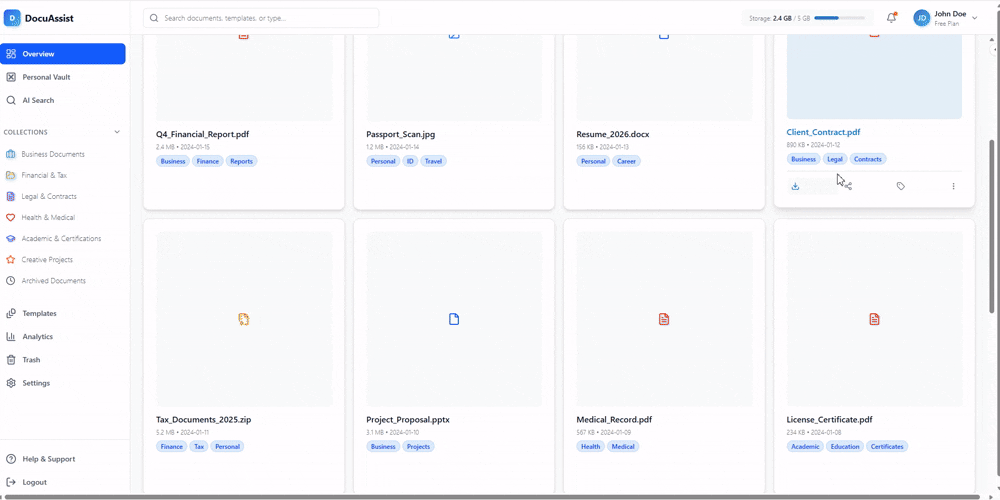
Task: Click the Project_Proposal.pptx file icon
Action: coord(454,319)
